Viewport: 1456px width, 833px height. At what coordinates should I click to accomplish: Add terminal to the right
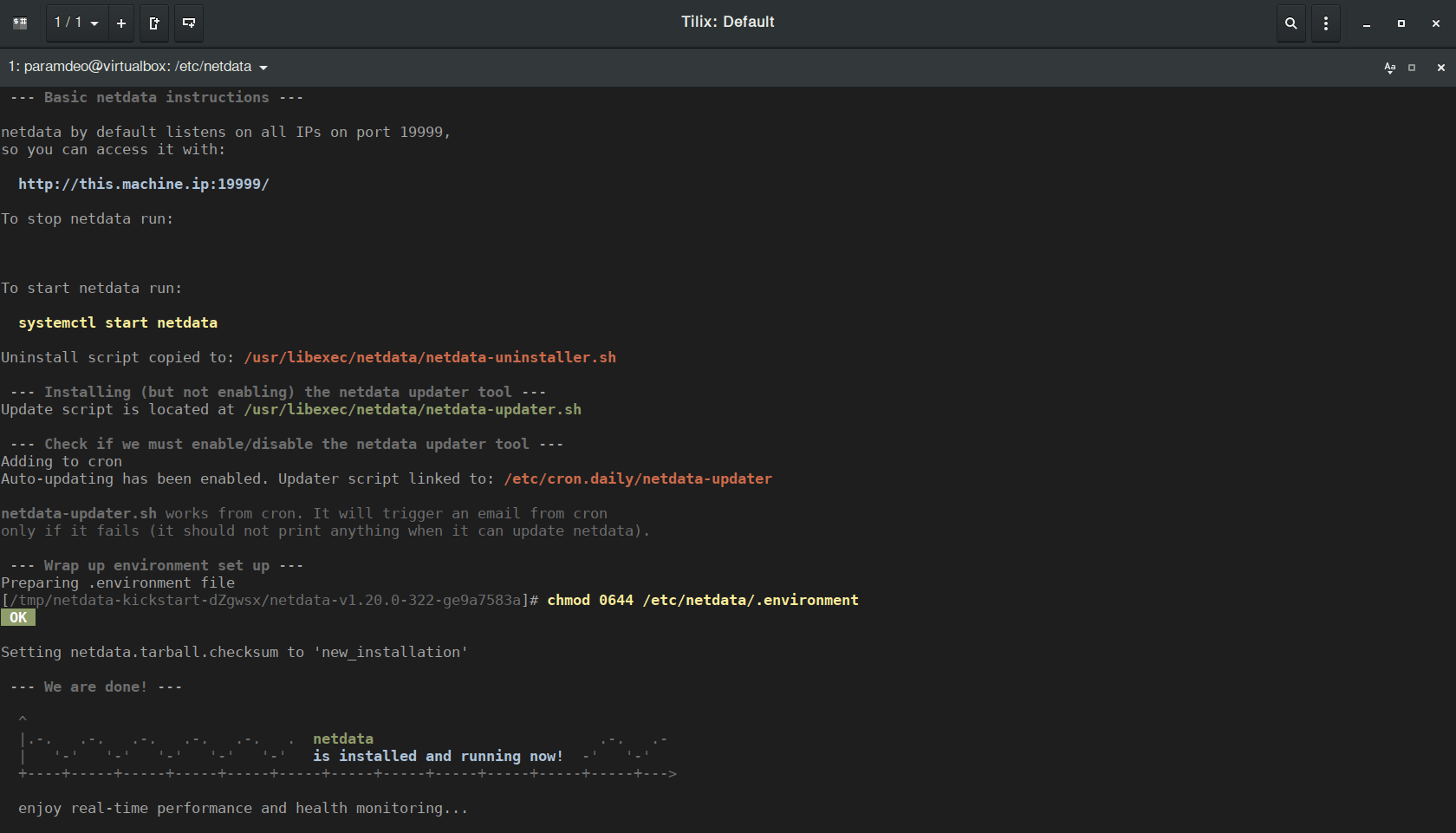[154, 23]
